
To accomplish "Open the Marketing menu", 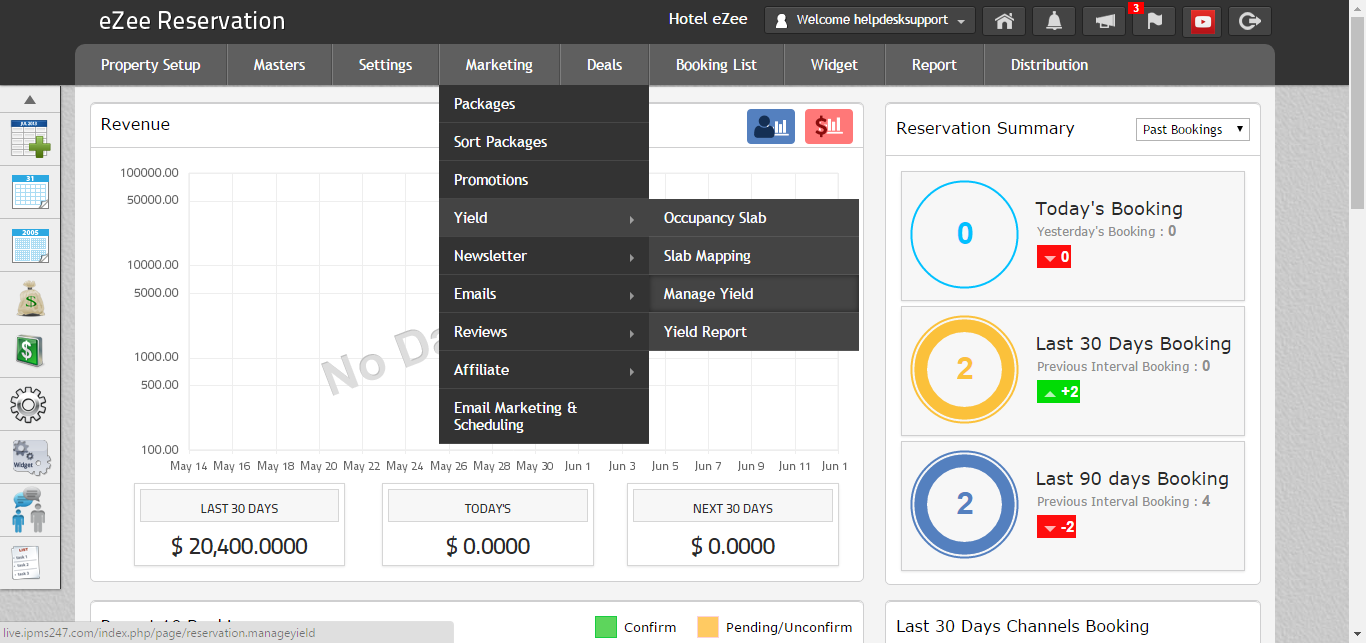I will coord(499,65).
